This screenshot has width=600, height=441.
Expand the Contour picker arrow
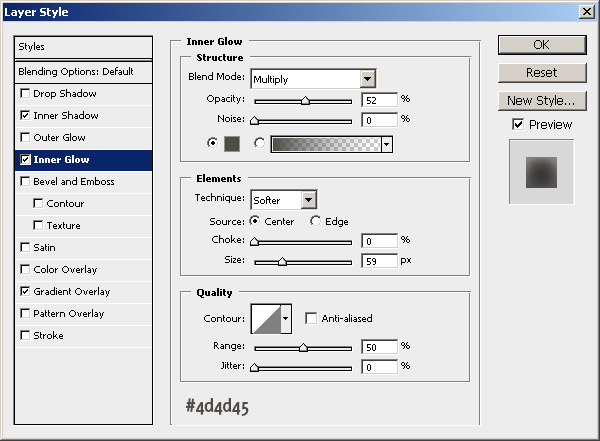pyautogui.click(x=286, y=318)
